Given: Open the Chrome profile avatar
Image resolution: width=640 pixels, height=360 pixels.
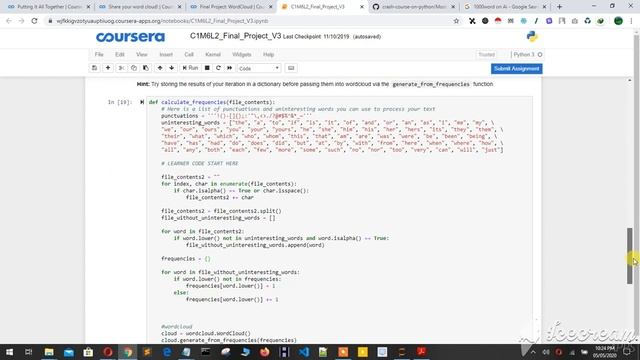Looking at the screenshot, I should pos(618,21).
